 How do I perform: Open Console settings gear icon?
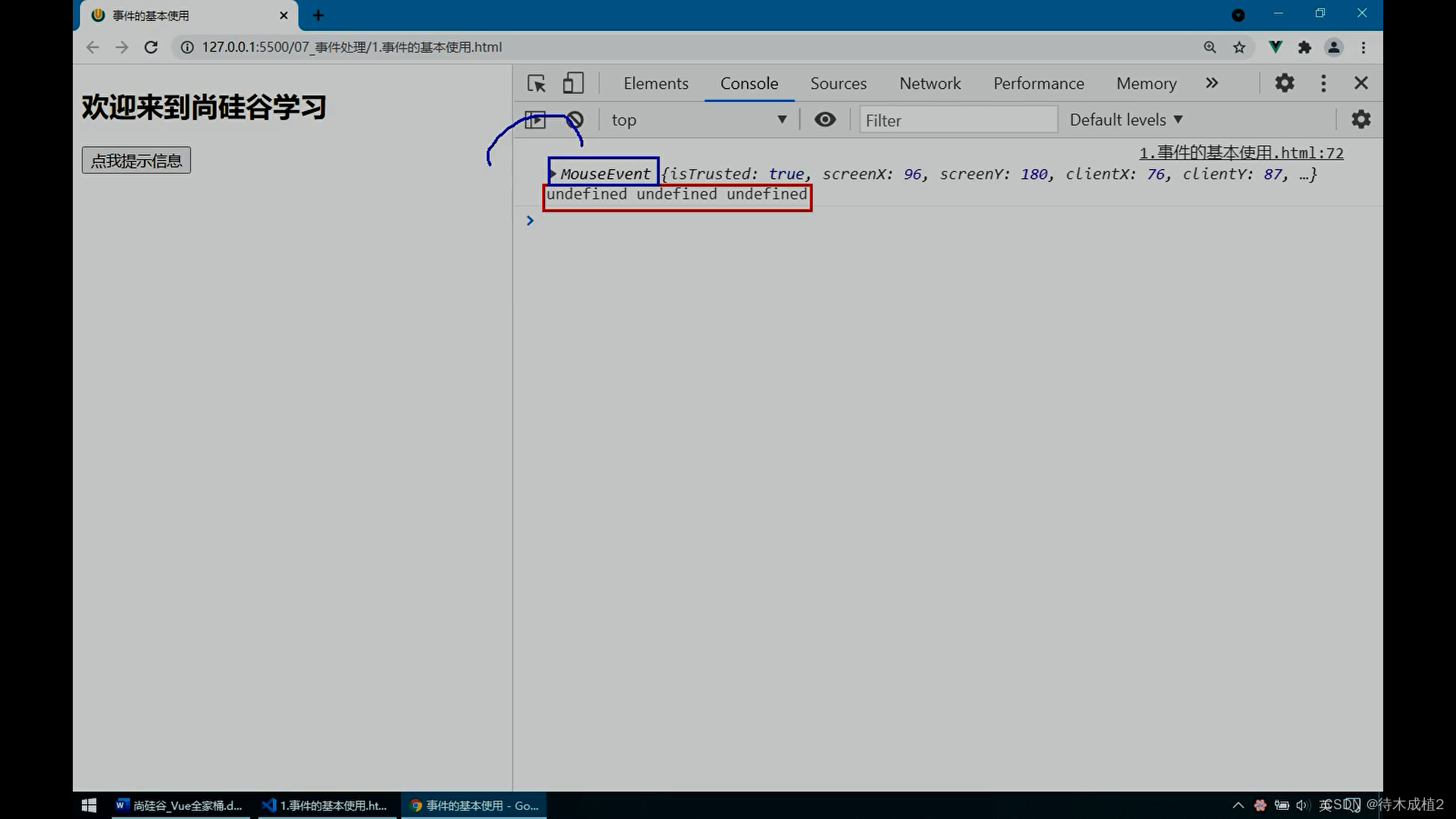coord(1361,119)
